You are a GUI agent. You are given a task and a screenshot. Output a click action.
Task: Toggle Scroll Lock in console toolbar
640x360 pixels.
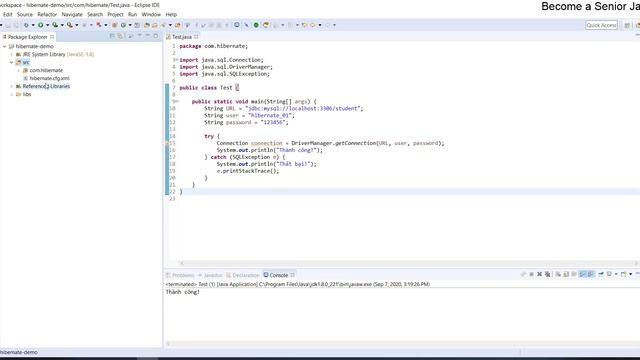point(566,274)
